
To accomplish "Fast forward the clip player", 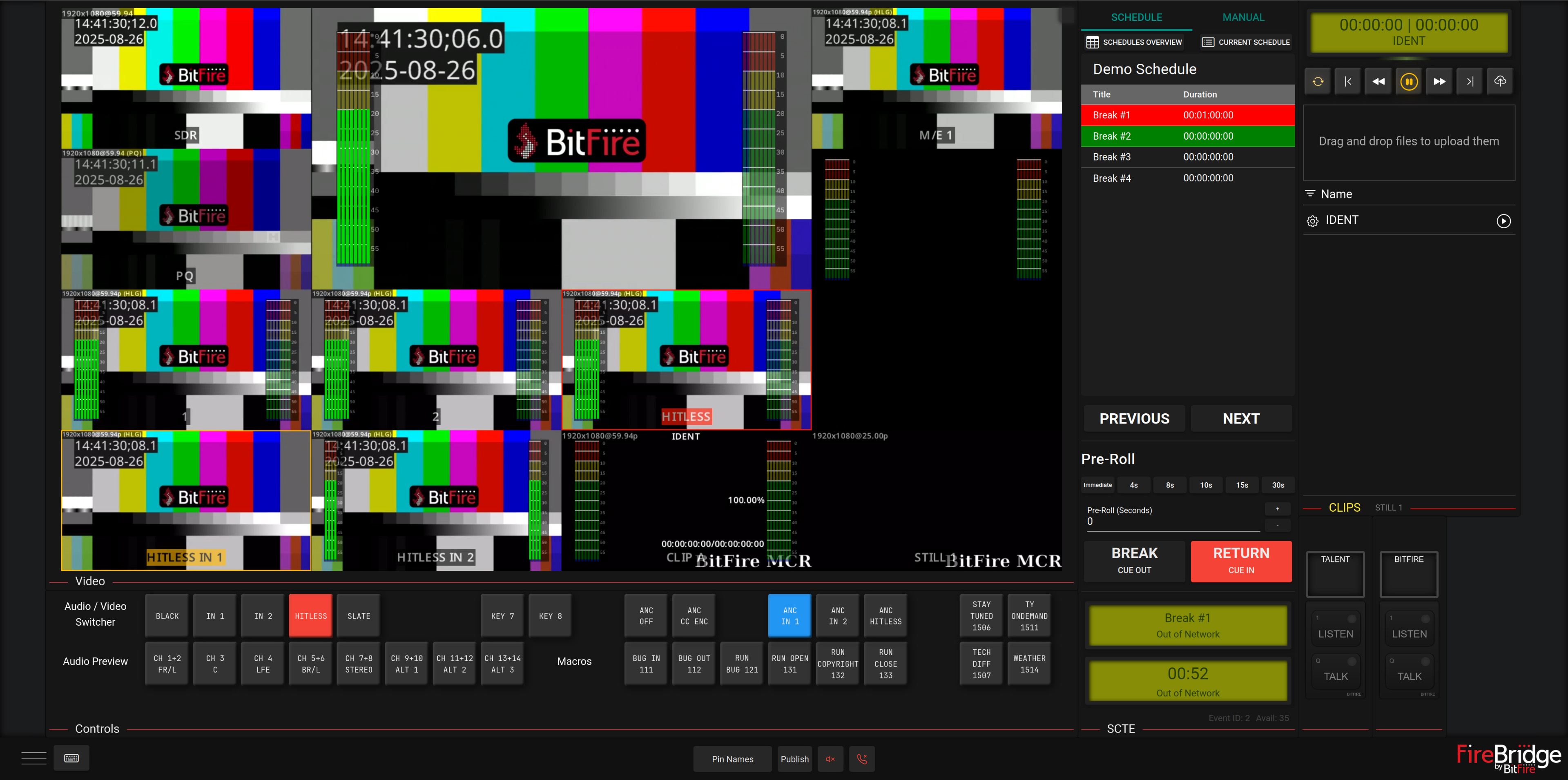I will 1440,82.
